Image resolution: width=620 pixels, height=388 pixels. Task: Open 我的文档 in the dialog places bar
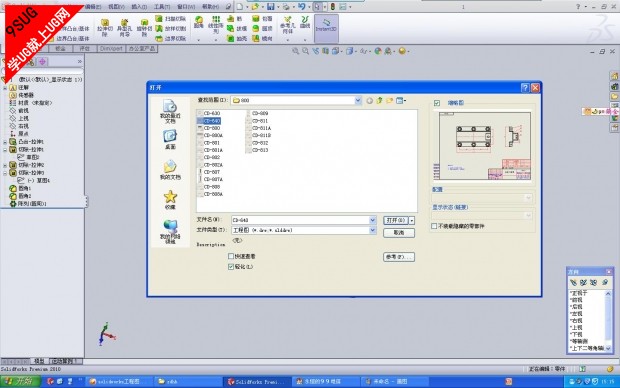point(170,170)
